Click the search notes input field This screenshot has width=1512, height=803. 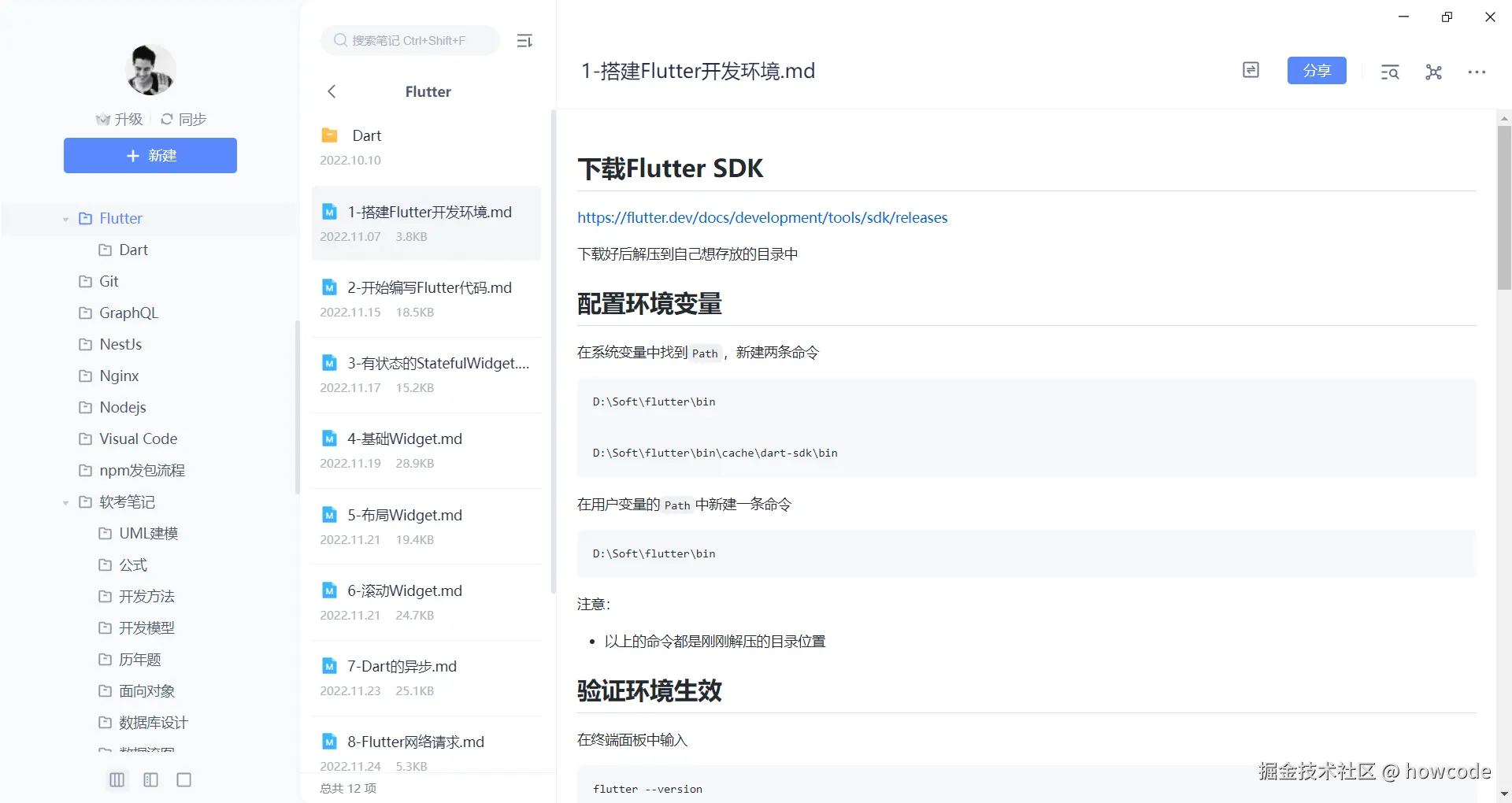410,40
